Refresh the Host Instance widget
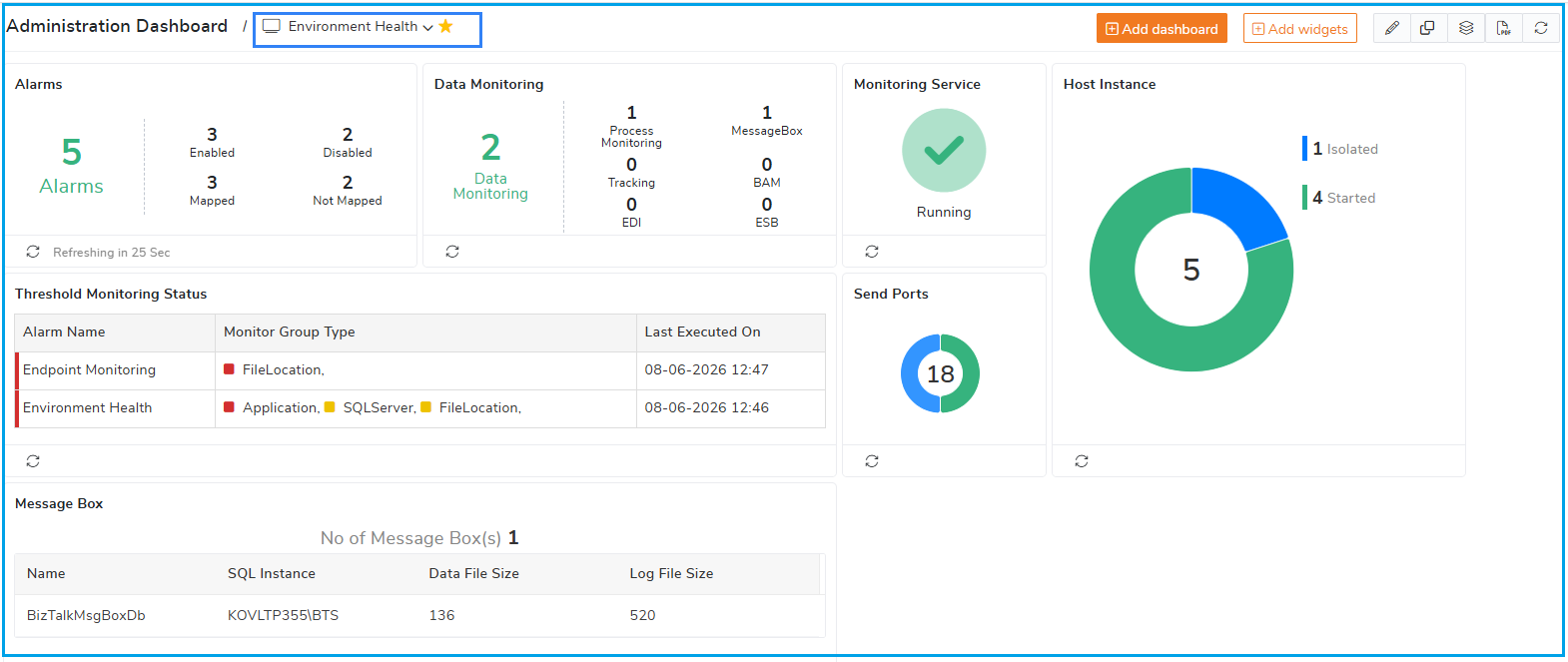Screen dimensions: 1568x662 (1082, 461)
